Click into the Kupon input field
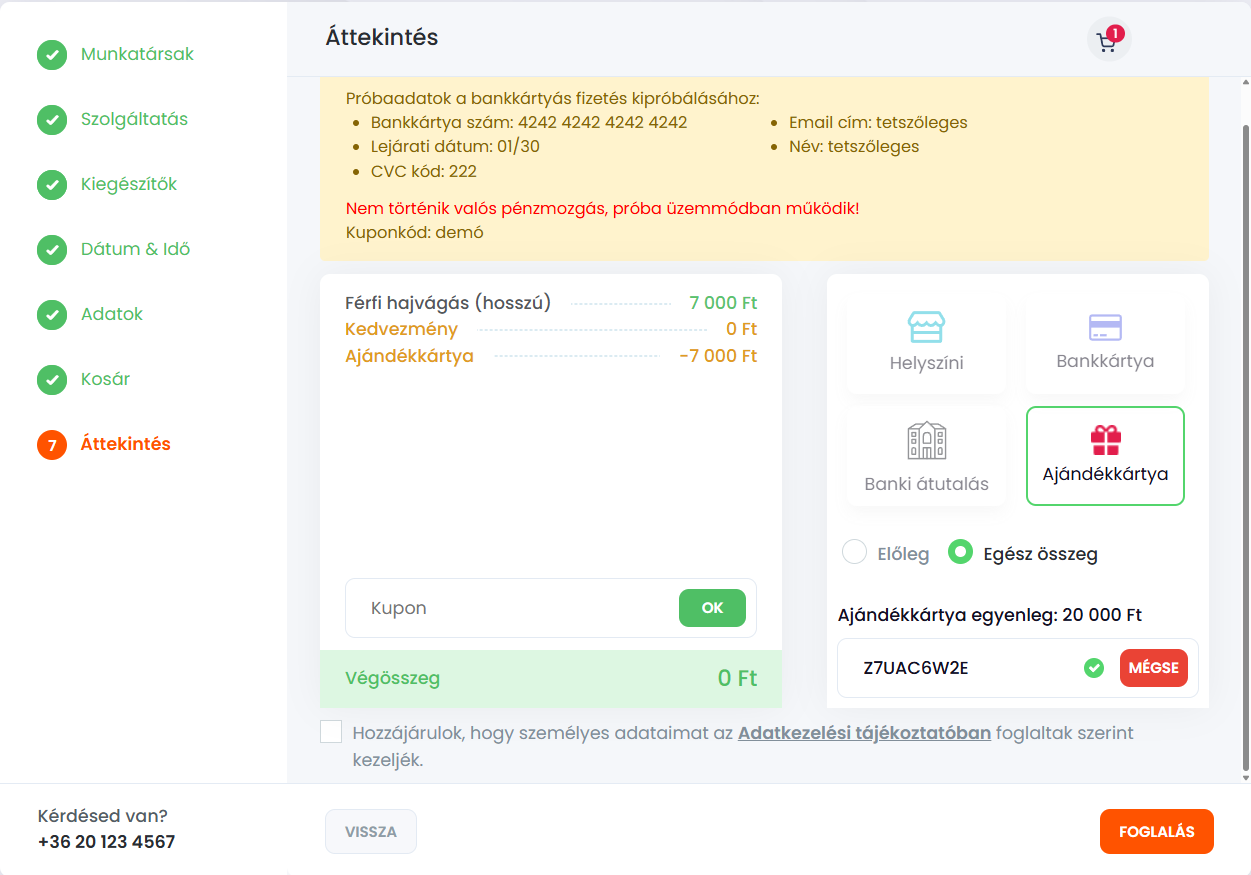The height and width of the screenshot is (875, 1251). point(510,608)
